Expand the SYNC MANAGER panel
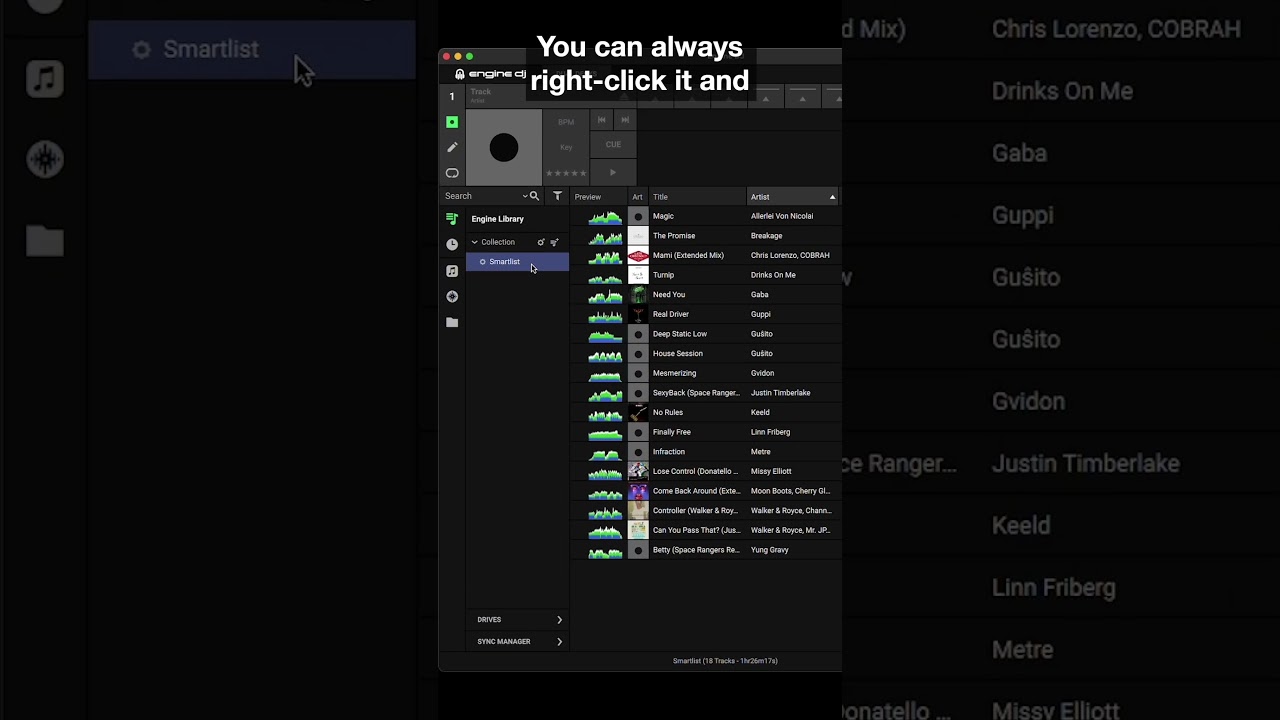This screenshot has width=1280, height=720. (x=518, y=642)
